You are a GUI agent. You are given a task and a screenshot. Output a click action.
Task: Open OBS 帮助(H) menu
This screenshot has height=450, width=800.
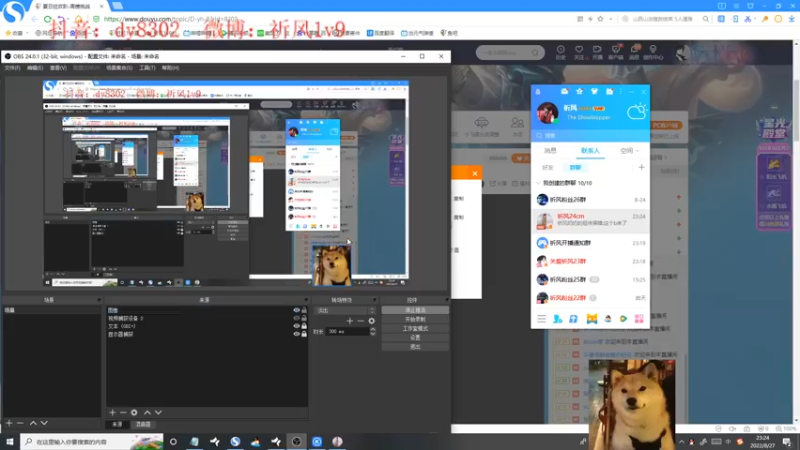point(170,68)
